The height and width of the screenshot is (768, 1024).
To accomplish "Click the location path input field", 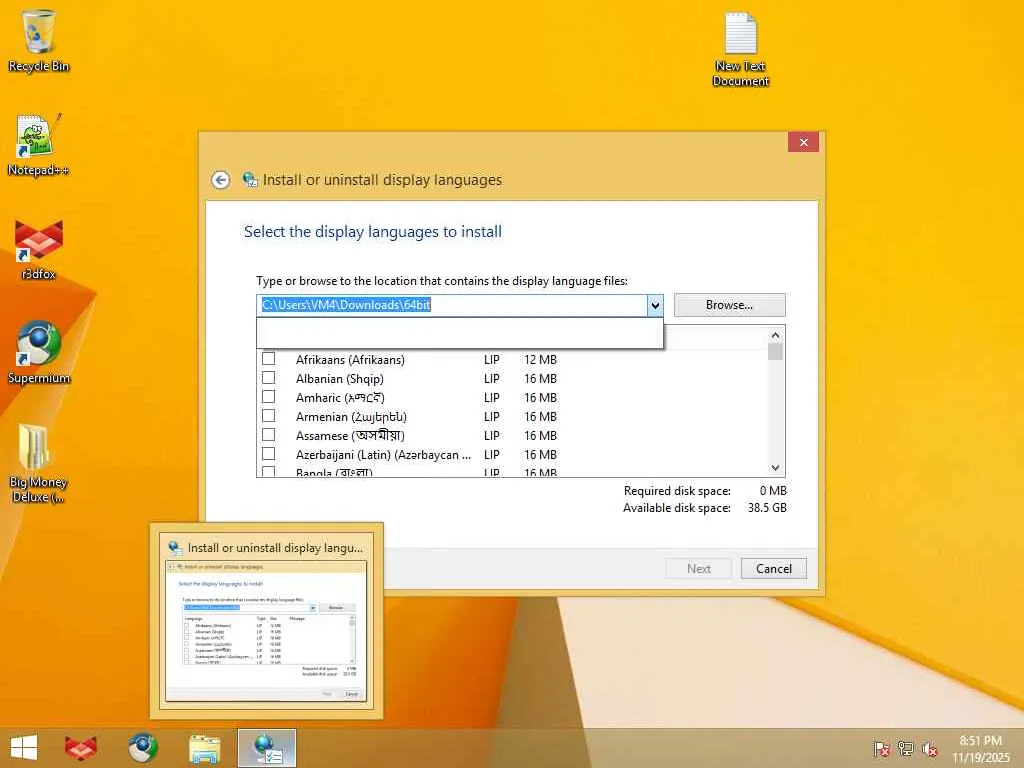I will click(452, 305).
